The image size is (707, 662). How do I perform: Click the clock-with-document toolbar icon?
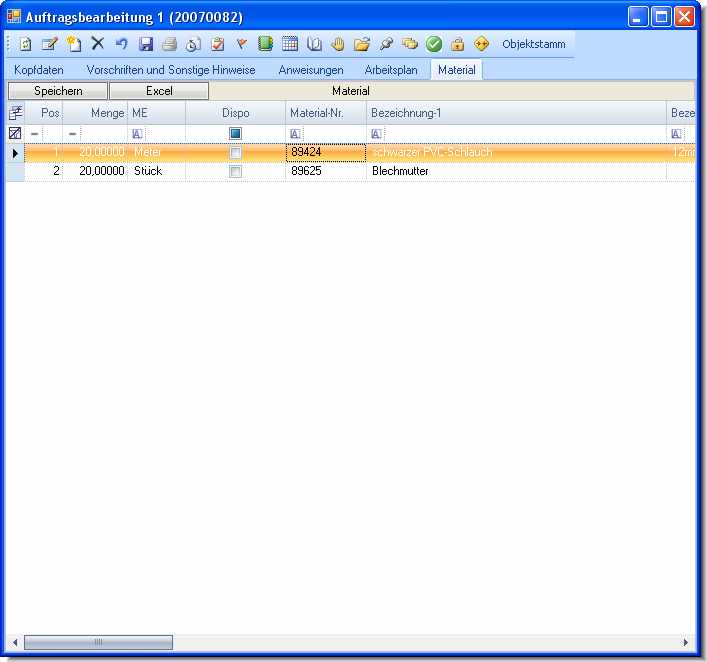point(193,44)
